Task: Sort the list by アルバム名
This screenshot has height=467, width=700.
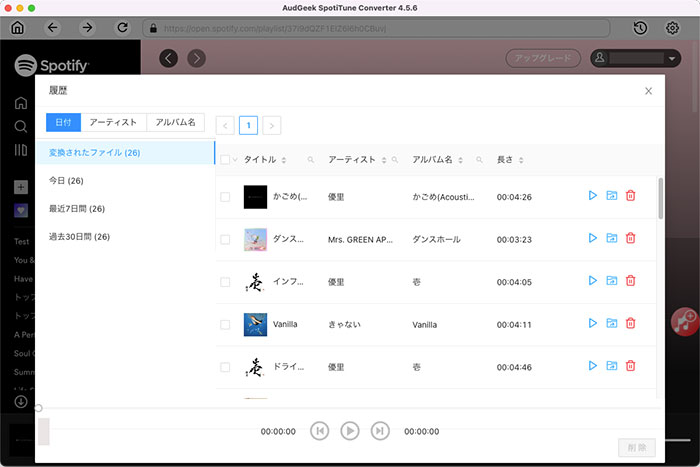Action: tap(460, 160)
